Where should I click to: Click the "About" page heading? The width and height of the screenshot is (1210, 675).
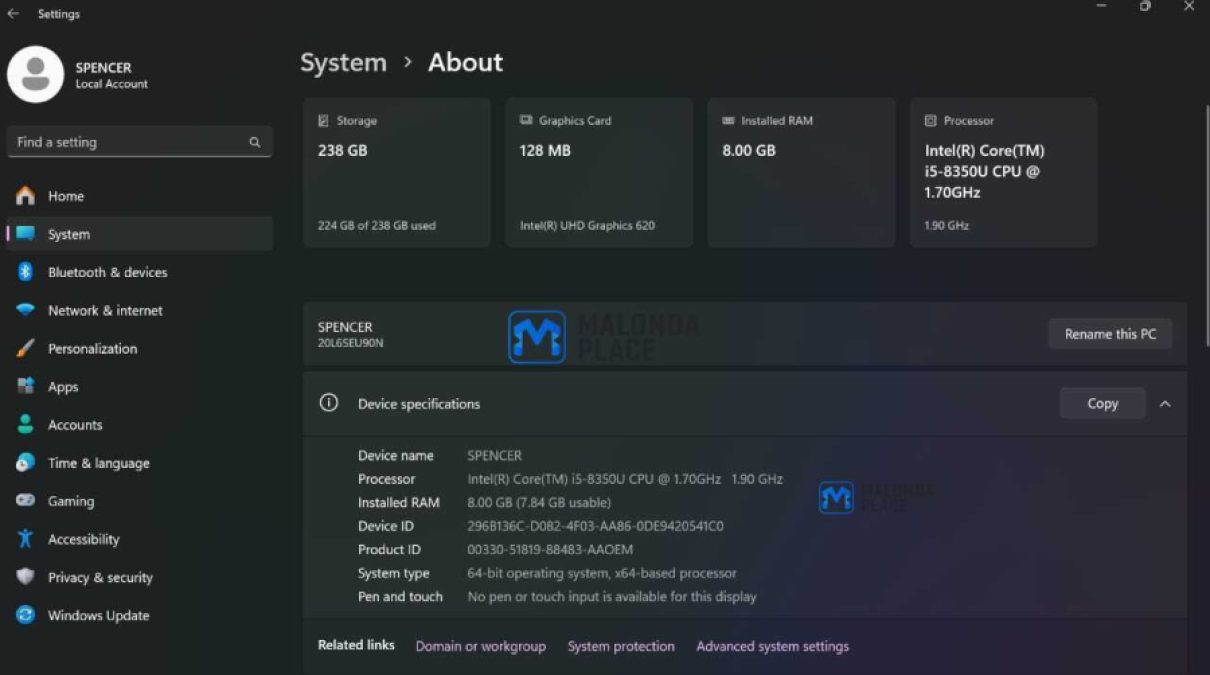click(x=465, y=62)
